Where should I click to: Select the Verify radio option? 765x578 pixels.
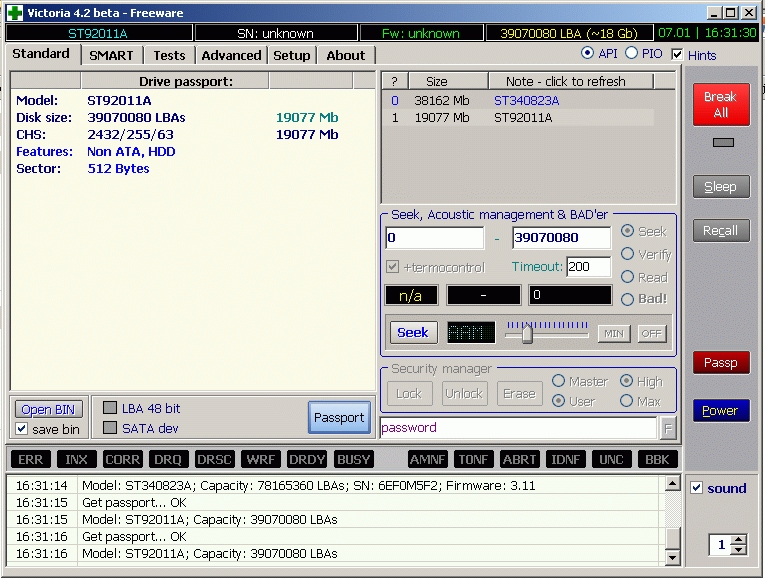pos(627,254)
